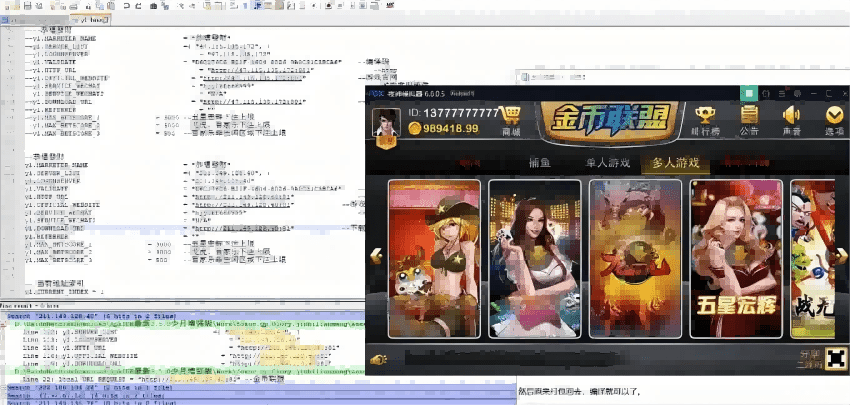Viewport: 850px width, 405px height.
Task: Toggle the 声音 sound speaker icon
Action: pyautogui.click(x=791, y=118)
